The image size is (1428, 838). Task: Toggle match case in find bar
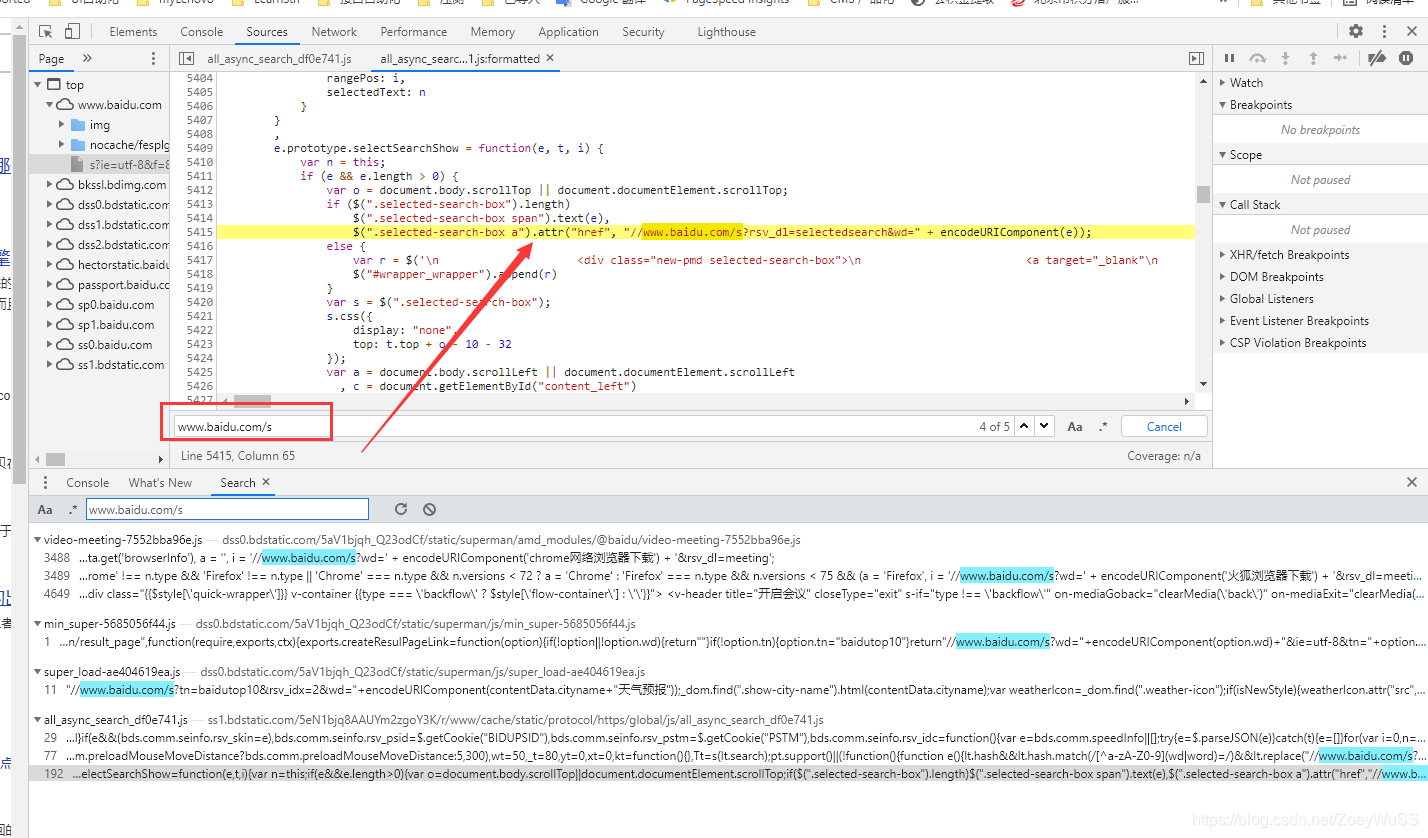pyautogui.click(x=1075, y=427)
